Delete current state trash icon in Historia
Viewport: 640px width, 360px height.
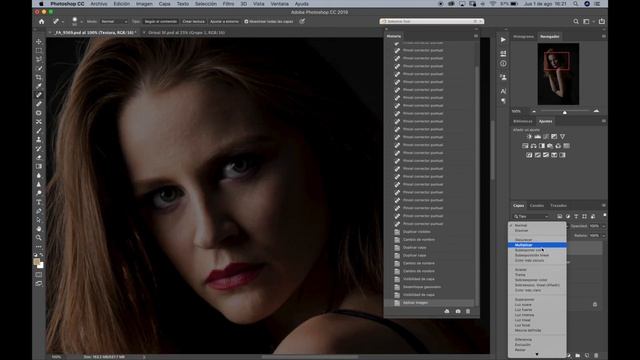tap(468, 311)
